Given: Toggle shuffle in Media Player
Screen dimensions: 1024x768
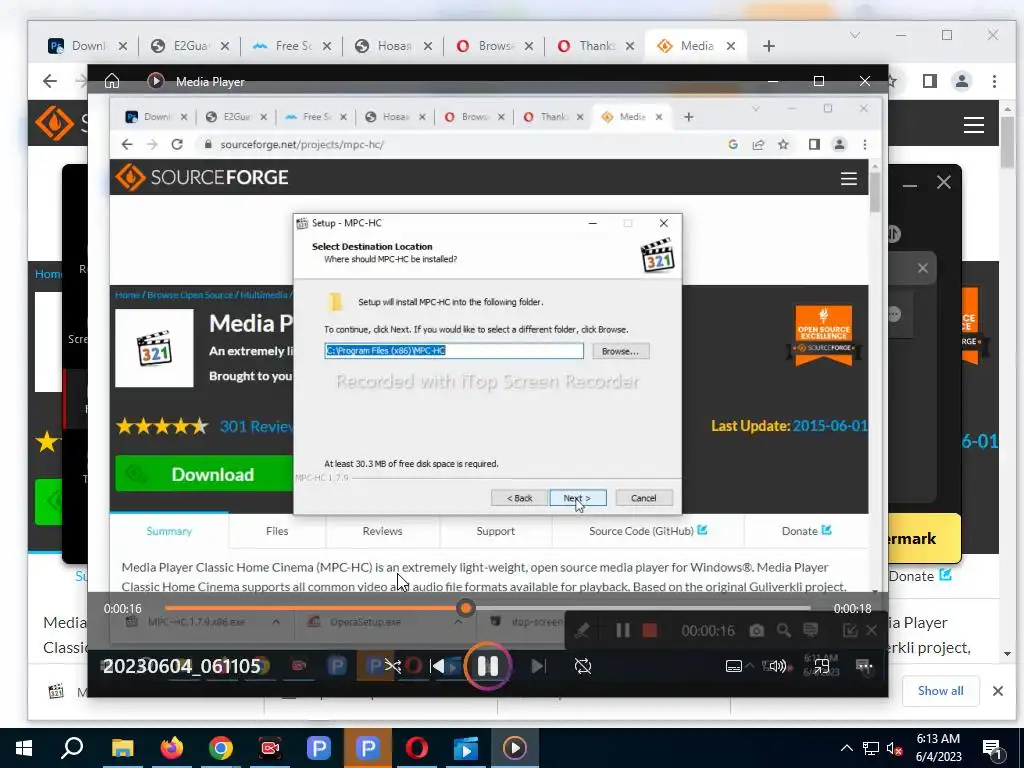Looking at the screenshot, I should click(x=392, y=666).
